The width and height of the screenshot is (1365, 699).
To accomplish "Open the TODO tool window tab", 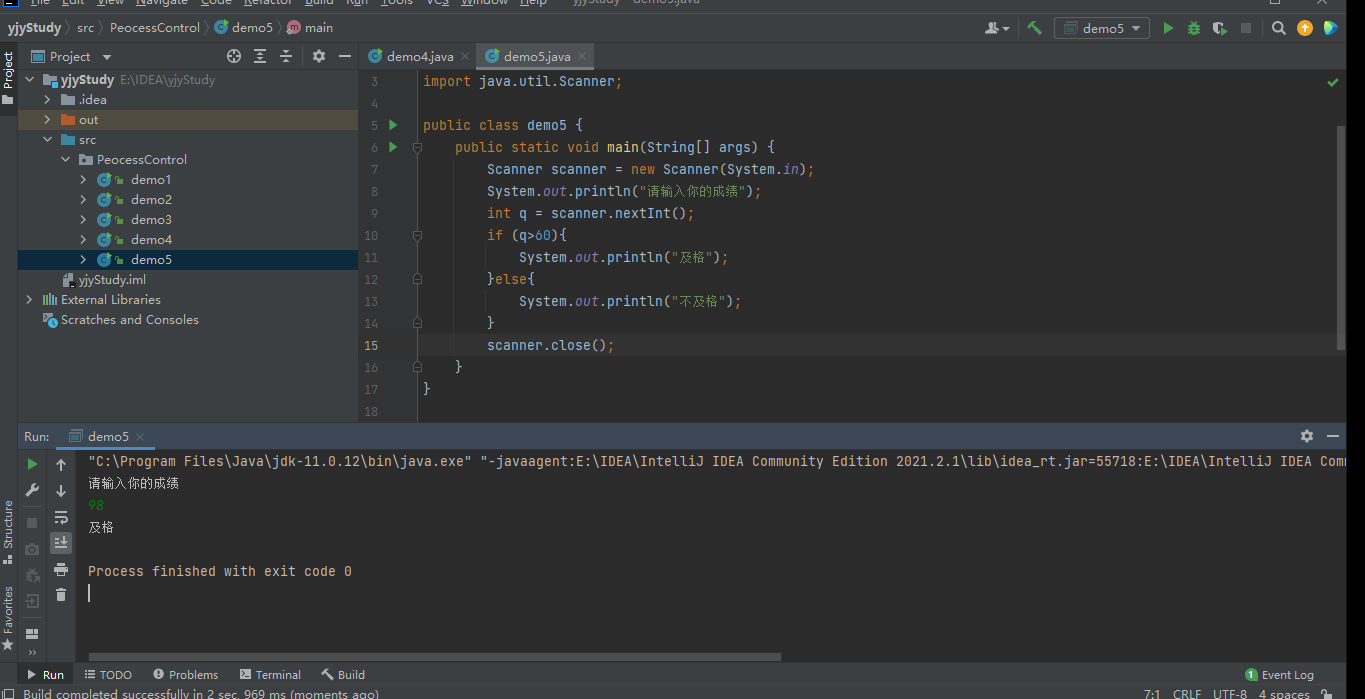I will pos(108,675).
